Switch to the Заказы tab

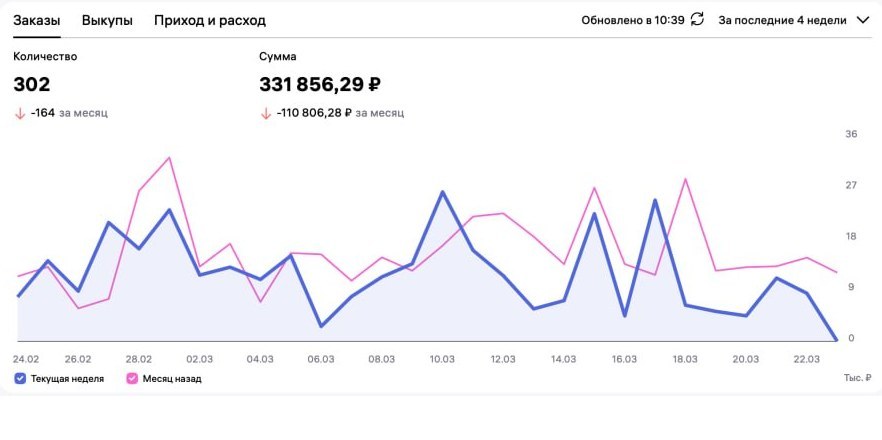click(x=37, y=21)
